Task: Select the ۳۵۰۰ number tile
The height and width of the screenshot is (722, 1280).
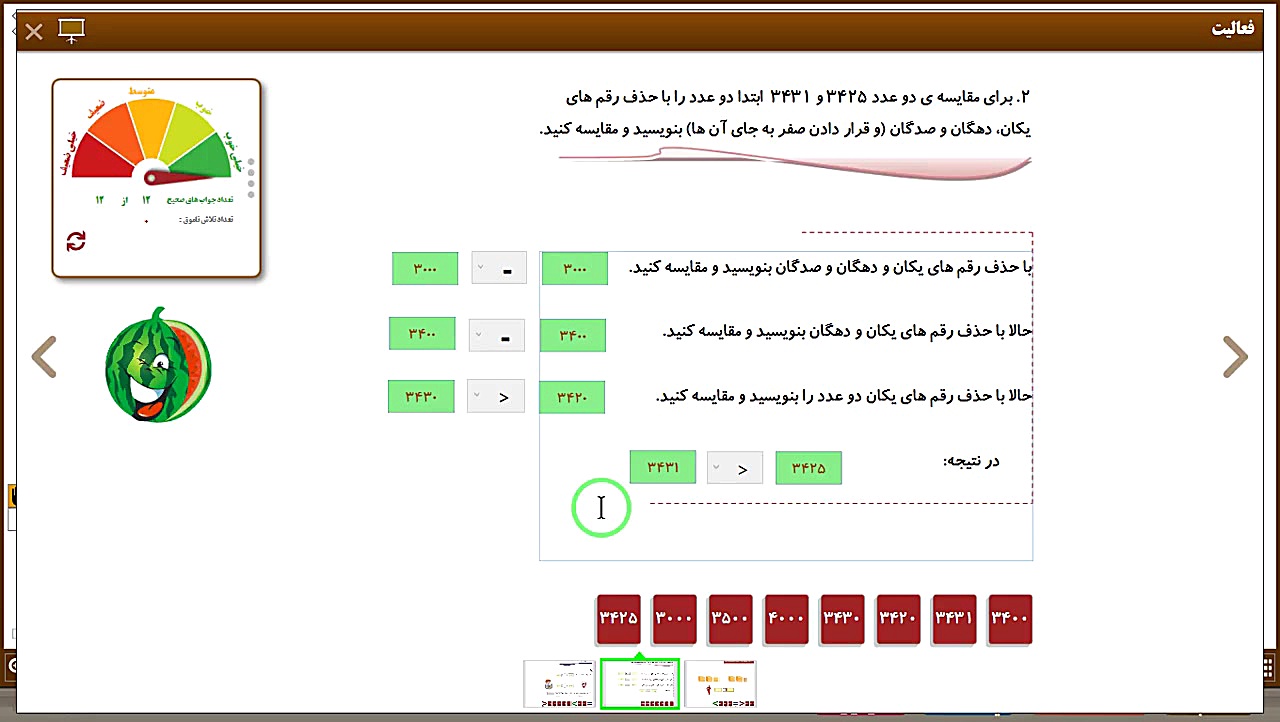Action: pyautogui.click(x=730, y=619)
